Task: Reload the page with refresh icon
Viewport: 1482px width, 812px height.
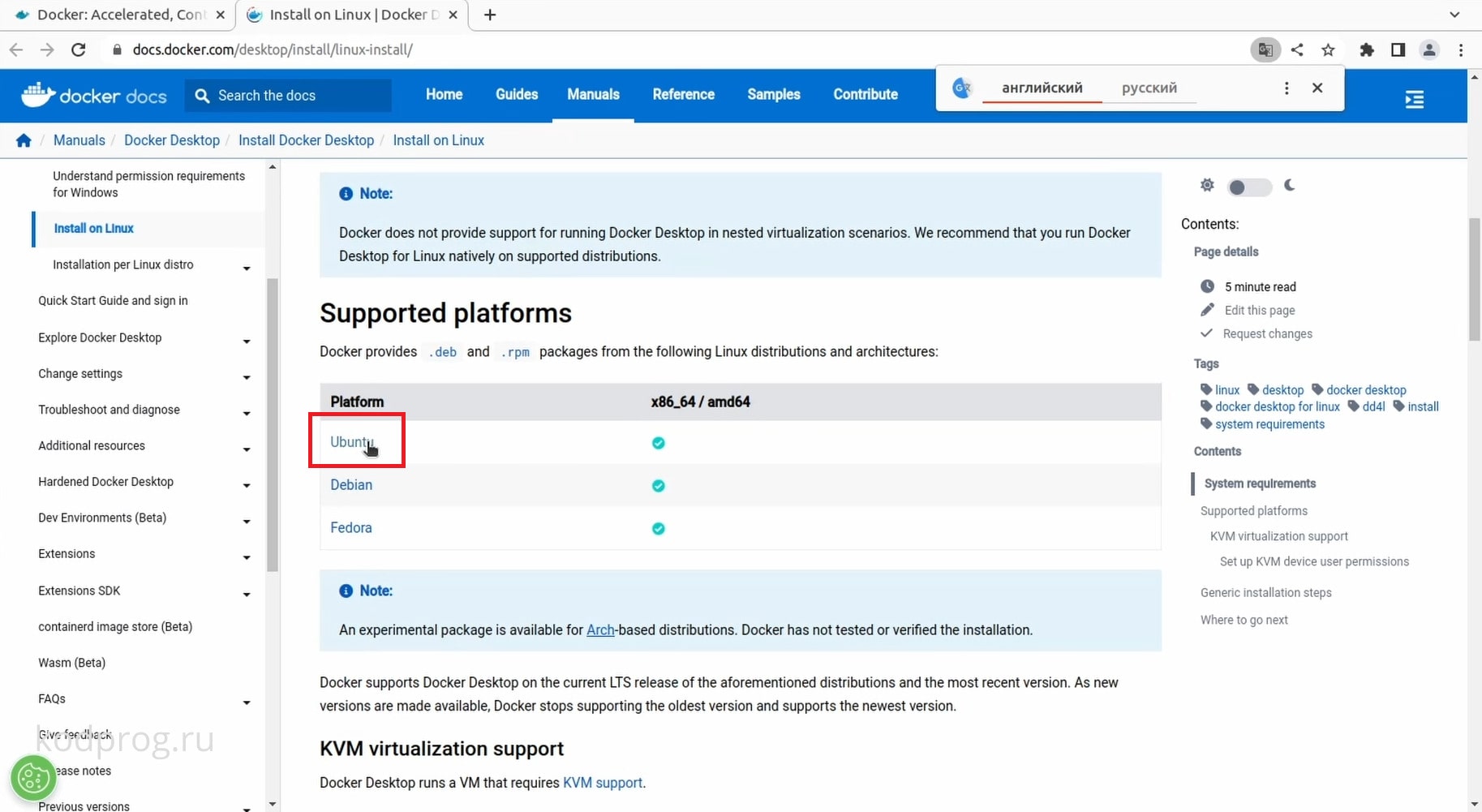Action: pos(79,49)
